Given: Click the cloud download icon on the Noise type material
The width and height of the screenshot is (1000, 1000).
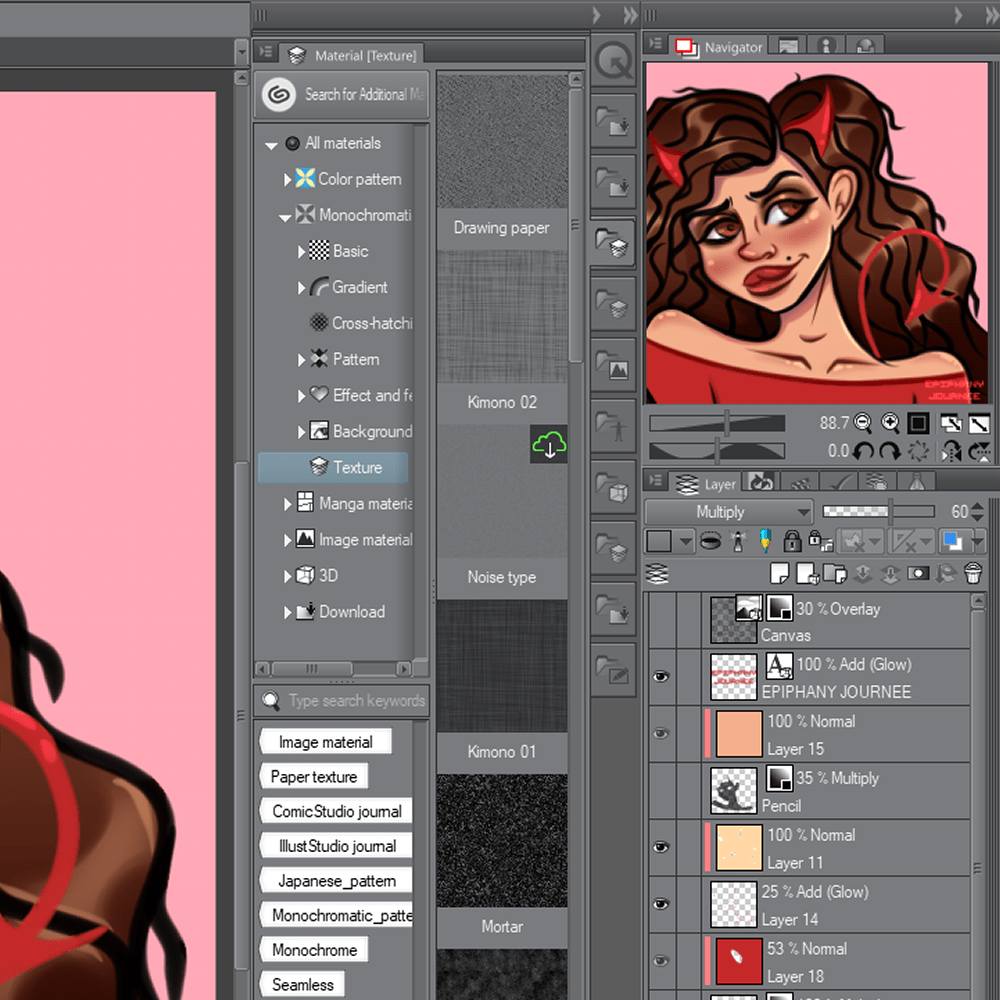Looking at the screenshot, I should [549, 444].
